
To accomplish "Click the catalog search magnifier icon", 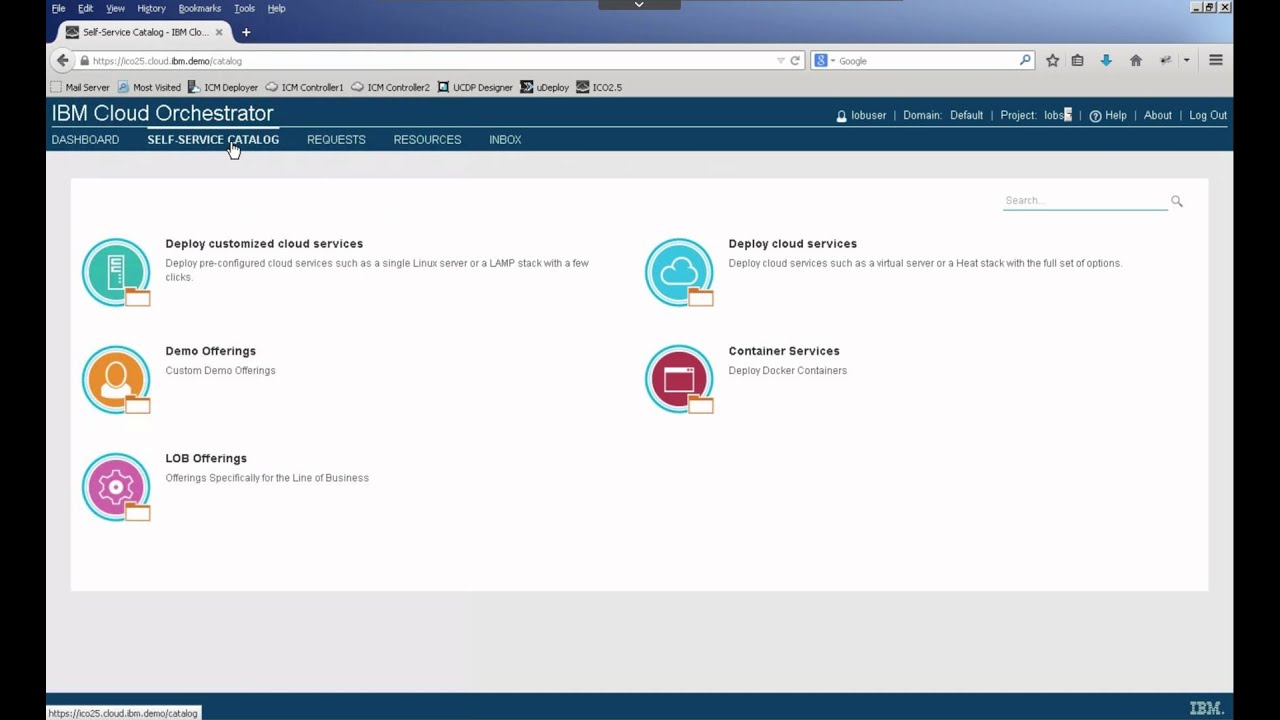I will coord(1177,201).
